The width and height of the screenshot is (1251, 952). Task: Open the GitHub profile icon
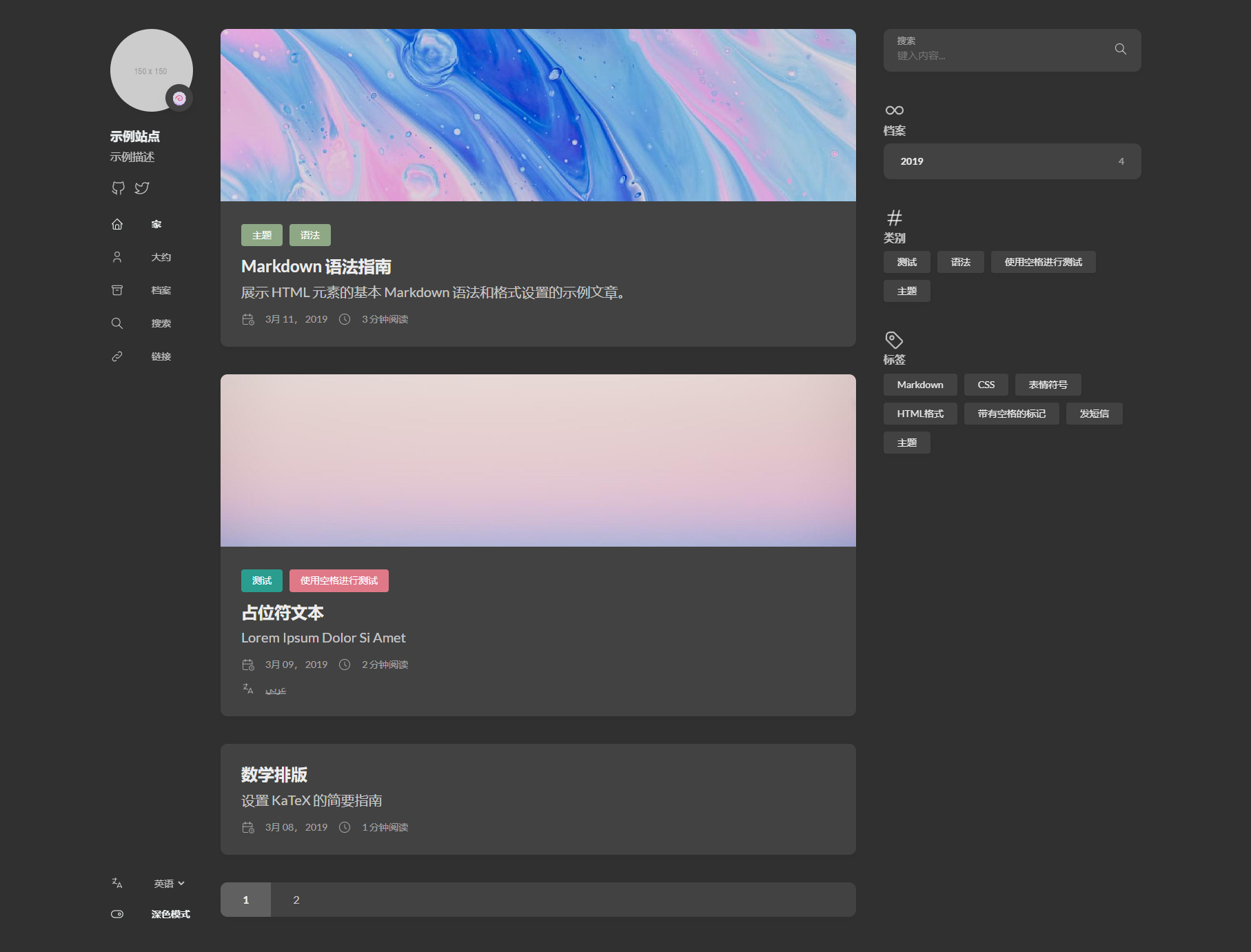118,188
